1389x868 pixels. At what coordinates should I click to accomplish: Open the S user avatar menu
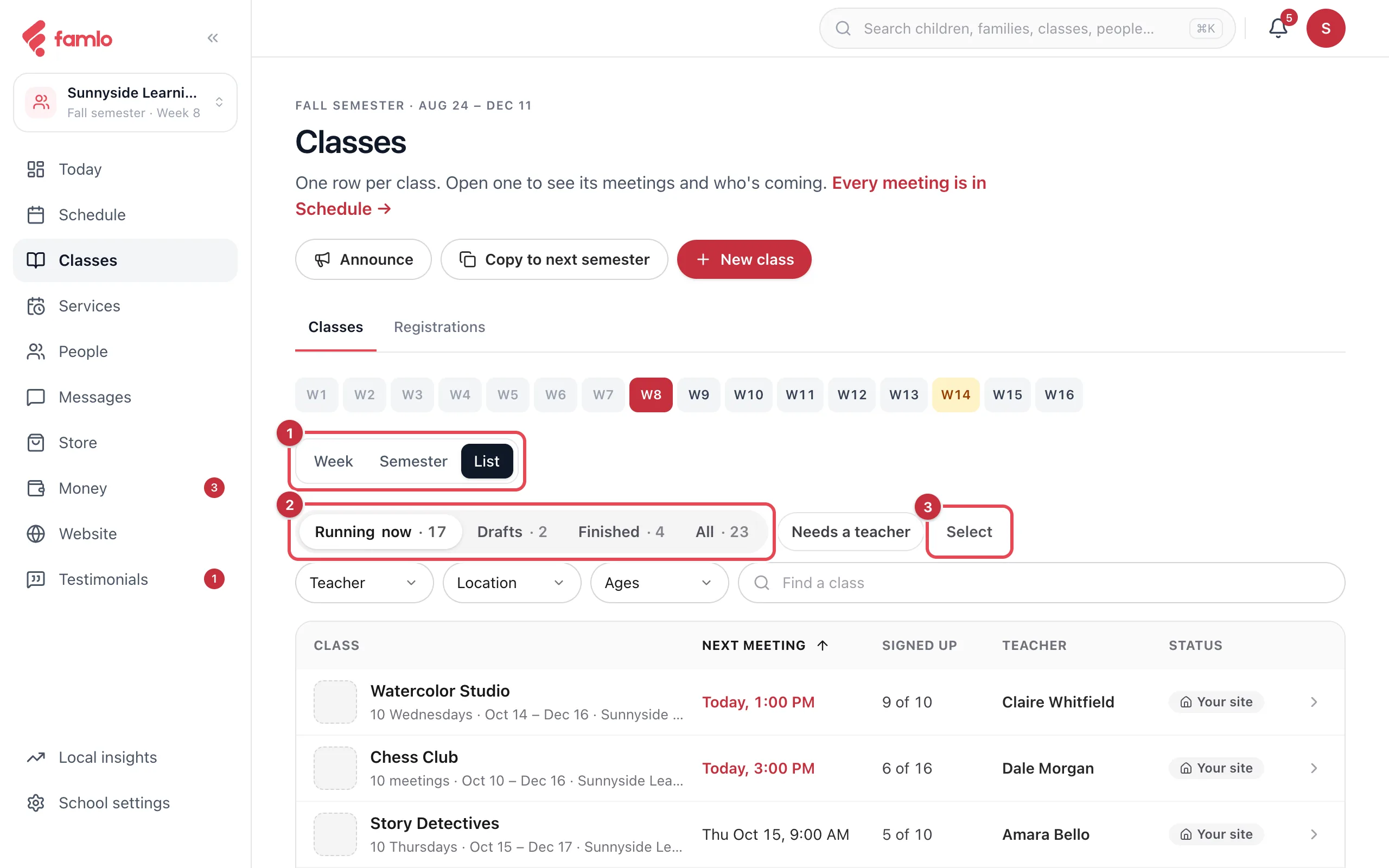[1326, 28]
